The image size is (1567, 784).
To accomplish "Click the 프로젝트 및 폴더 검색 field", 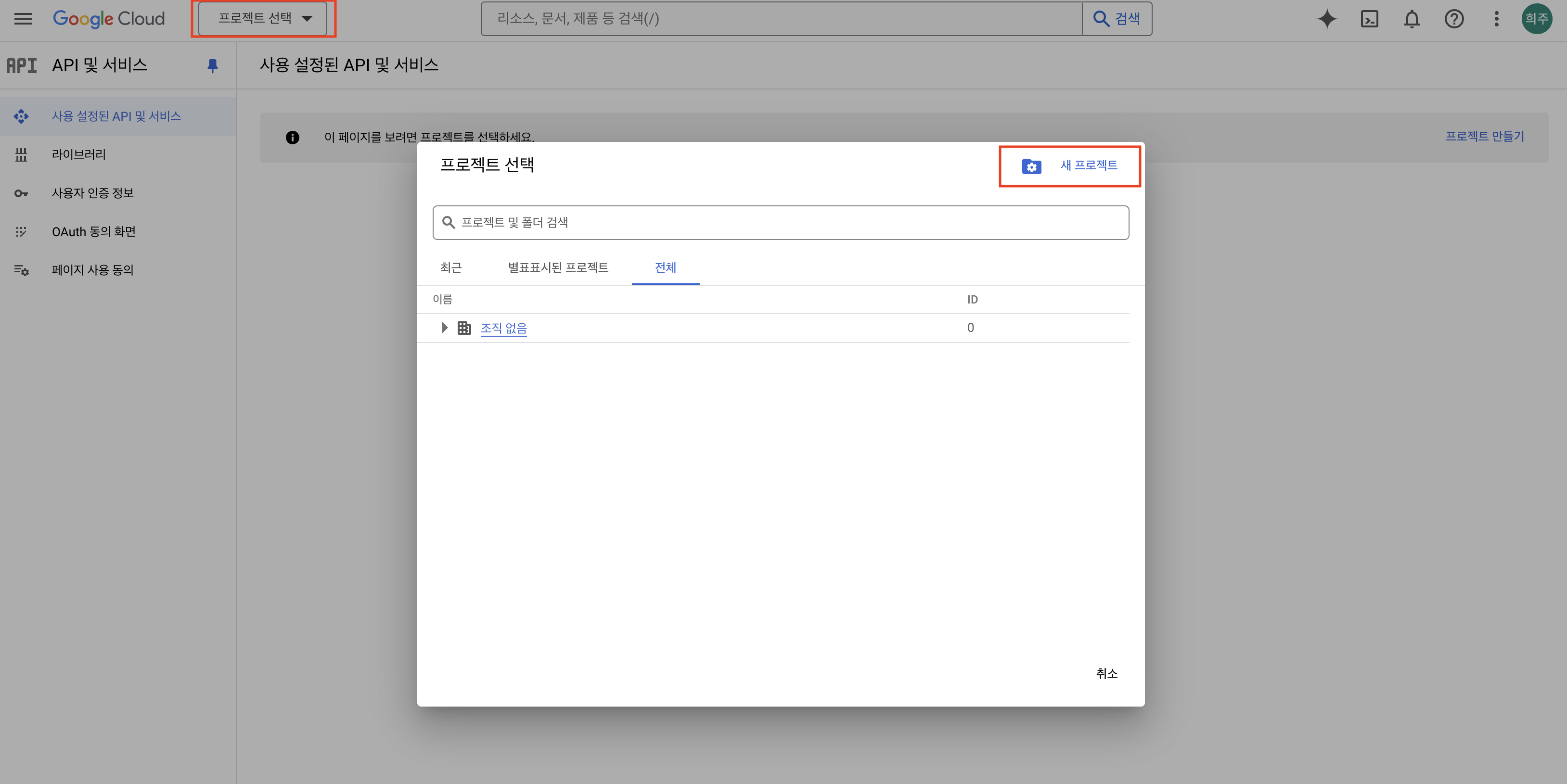I will point(781,222).
